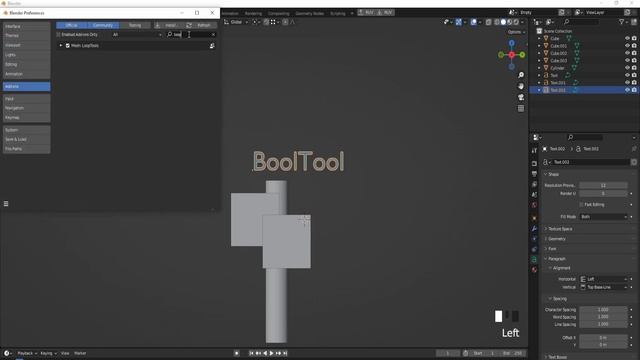640x360 pixels.
Task: Disable Cube.002 in renders camera icon
Action: 634,53
